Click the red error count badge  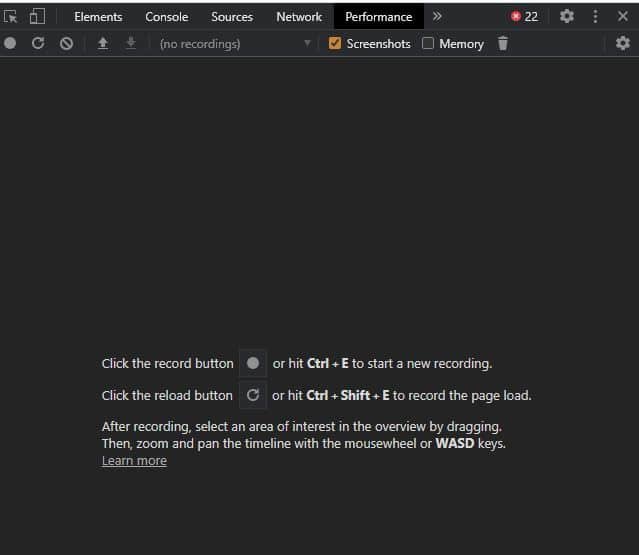click(525, 16)
